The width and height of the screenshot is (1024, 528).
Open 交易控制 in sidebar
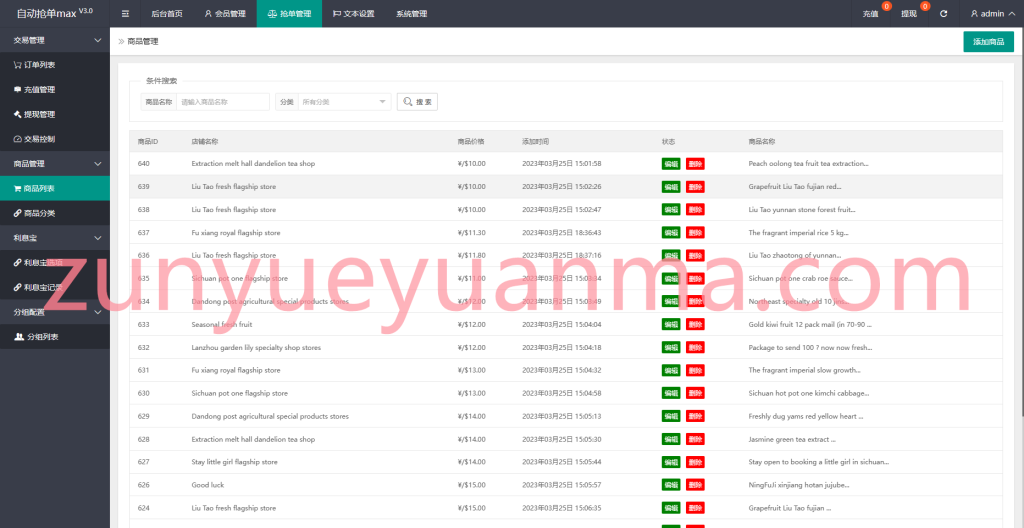[55, 139]
